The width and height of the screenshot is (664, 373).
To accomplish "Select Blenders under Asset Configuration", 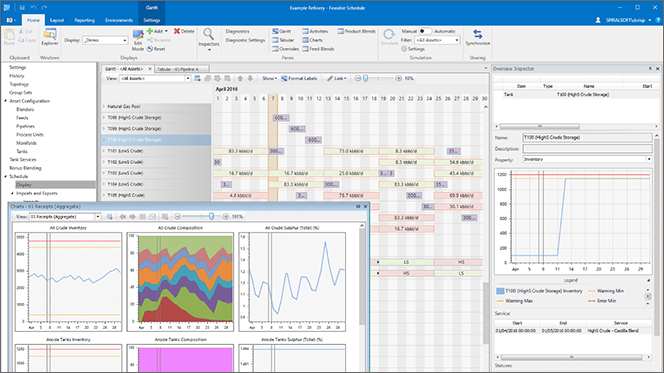I will [25, 110].
